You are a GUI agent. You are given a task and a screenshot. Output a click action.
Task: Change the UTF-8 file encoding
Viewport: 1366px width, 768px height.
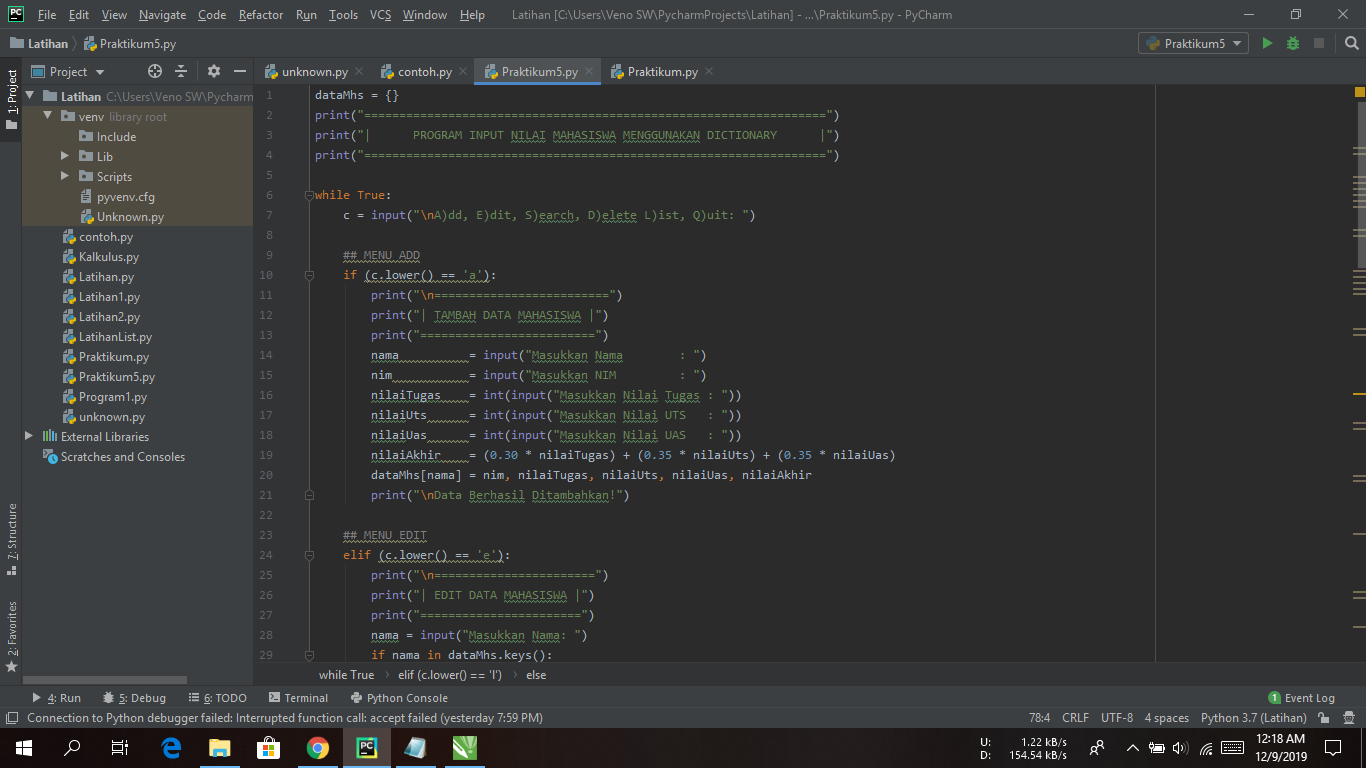pyautogui.click(x=1117, y=718)
